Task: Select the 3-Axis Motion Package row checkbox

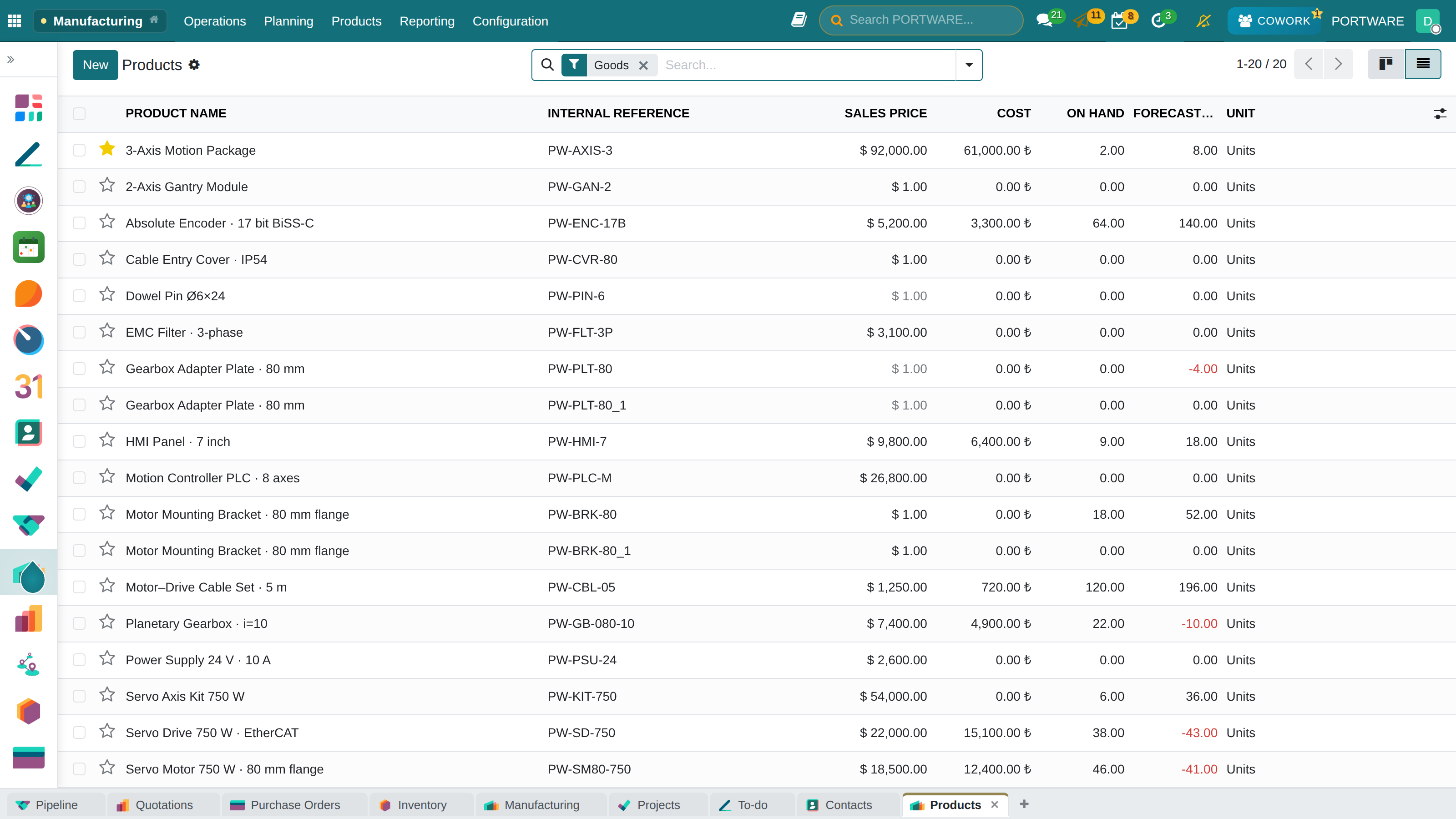Action: (x=79, y=150)
